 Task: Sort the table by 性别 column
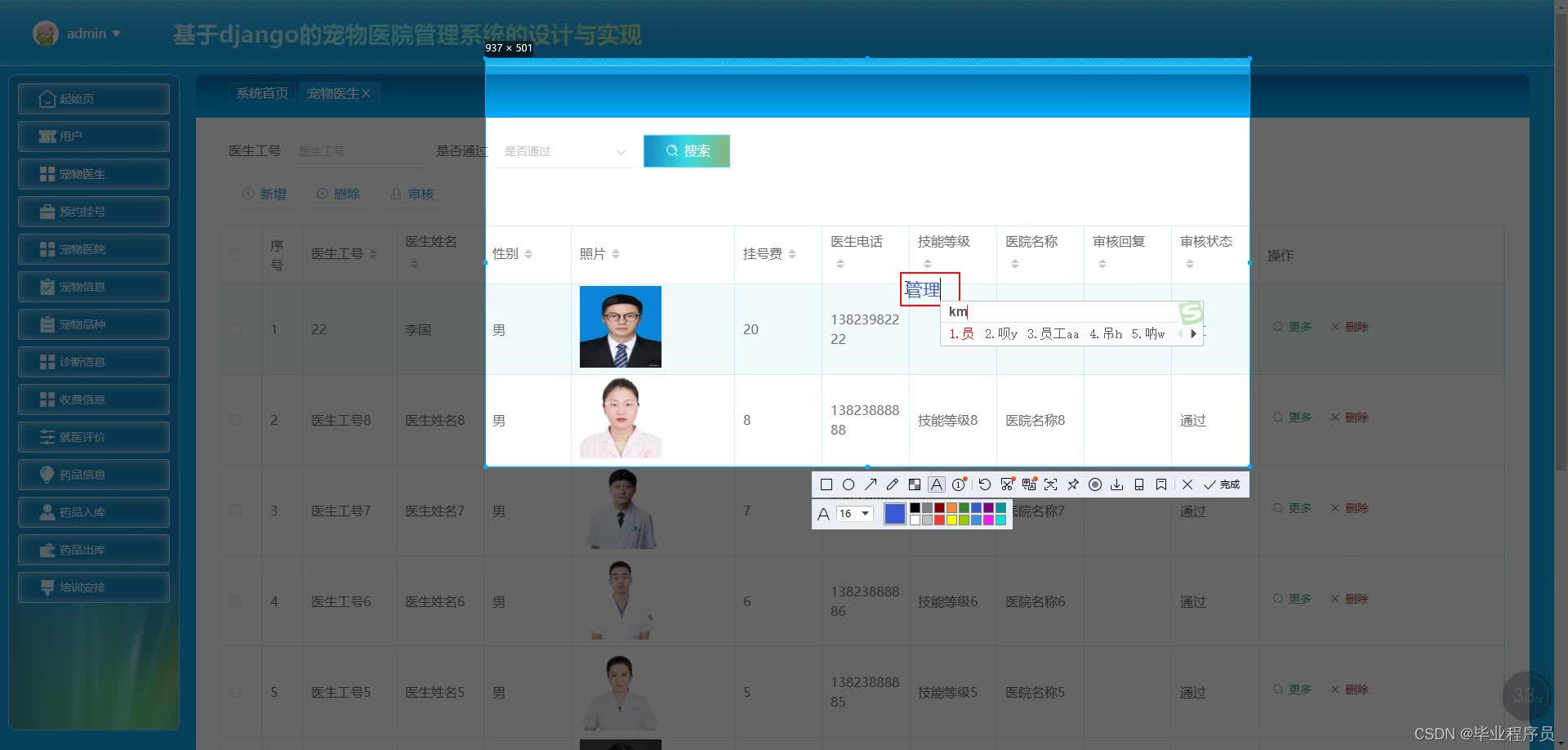pos(528,254)
